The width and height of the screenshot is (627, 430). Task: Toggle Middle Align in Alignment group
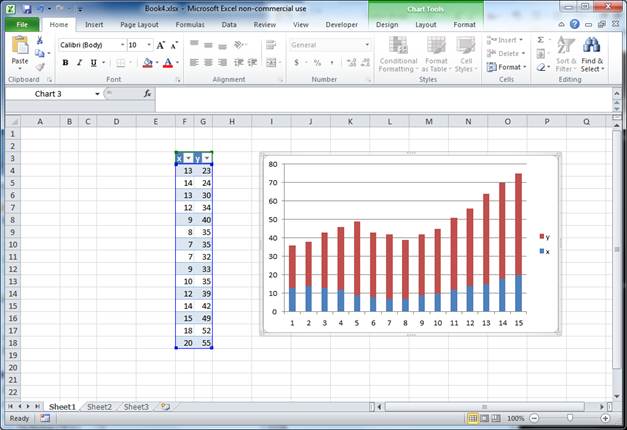(208, 45)
